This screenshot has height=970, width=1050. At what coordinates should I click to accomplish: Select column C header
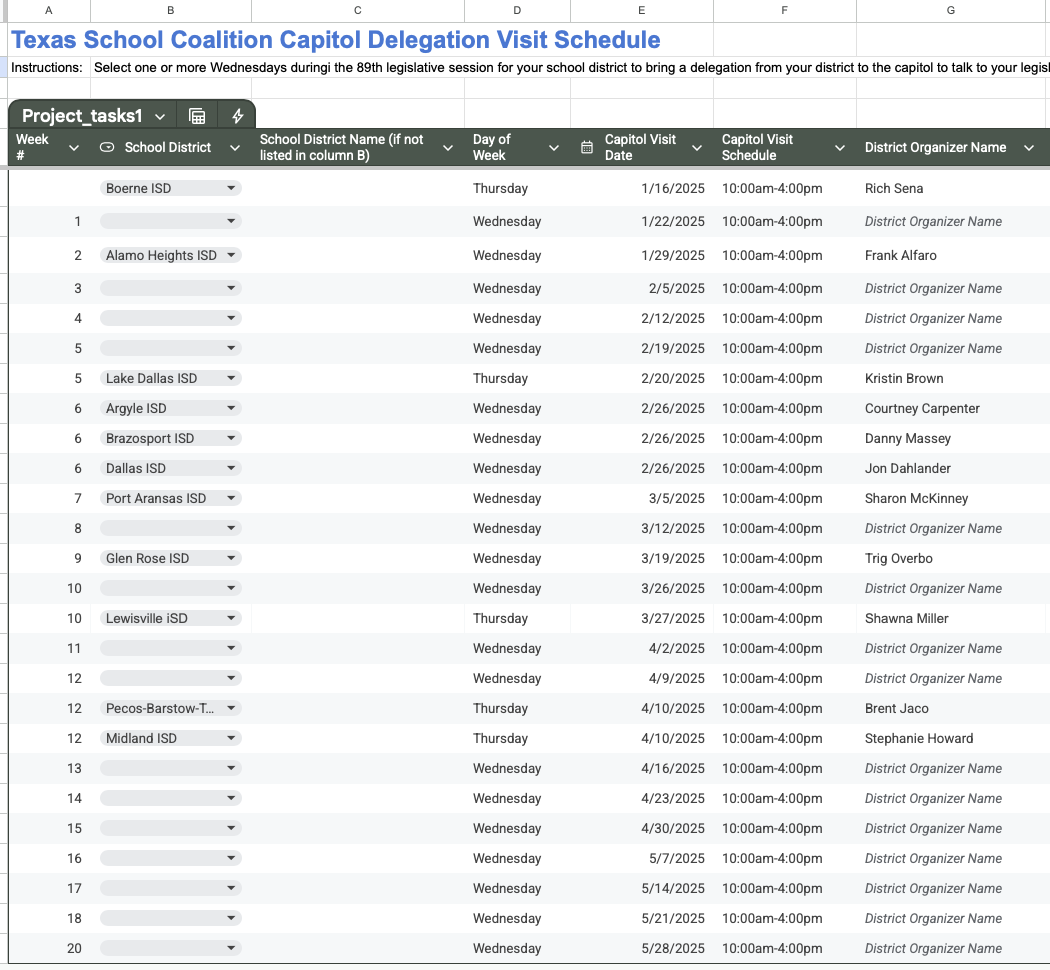click(x=358, y=11)
